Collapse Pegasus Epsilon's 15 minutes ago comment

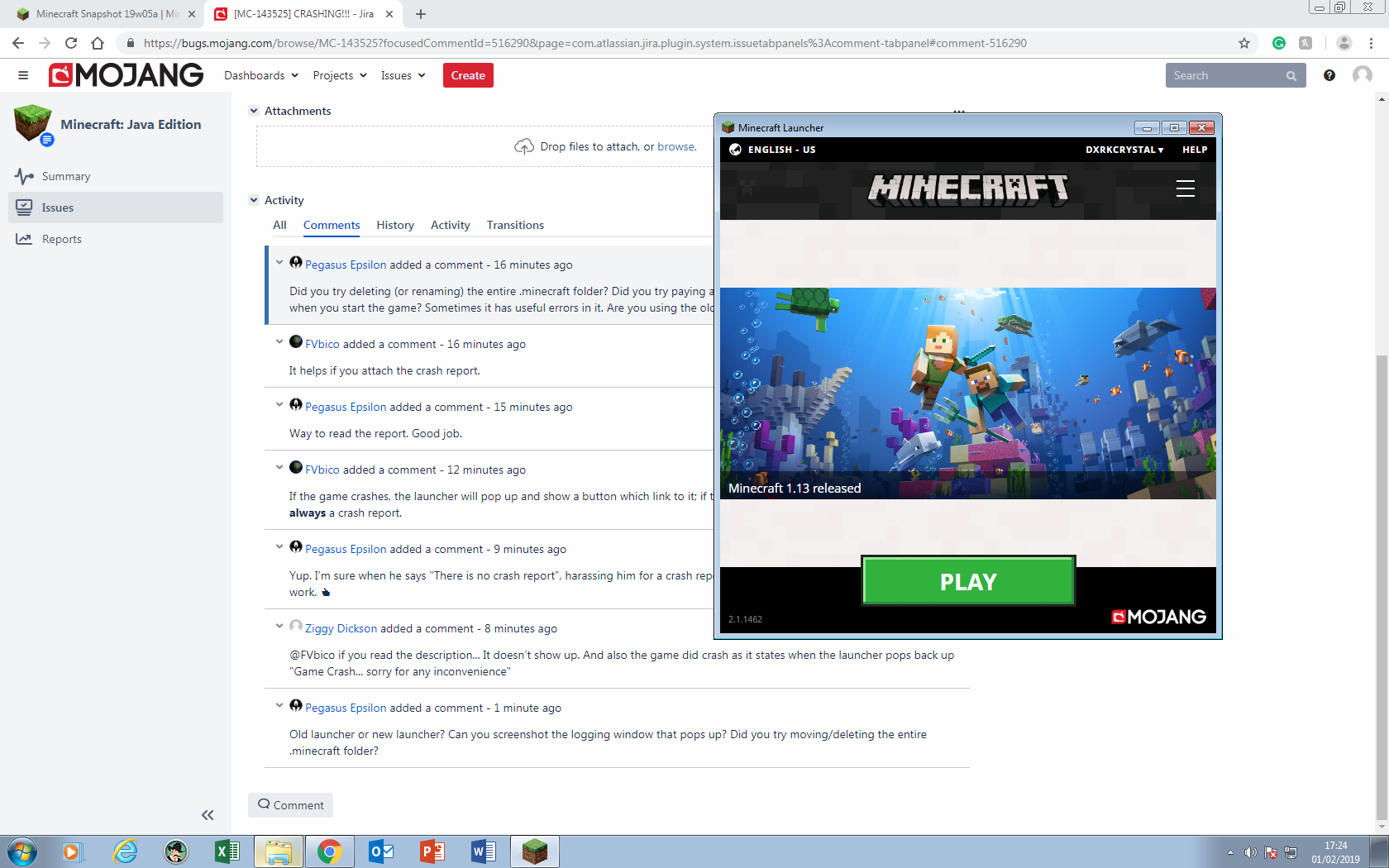pos(279,404)
